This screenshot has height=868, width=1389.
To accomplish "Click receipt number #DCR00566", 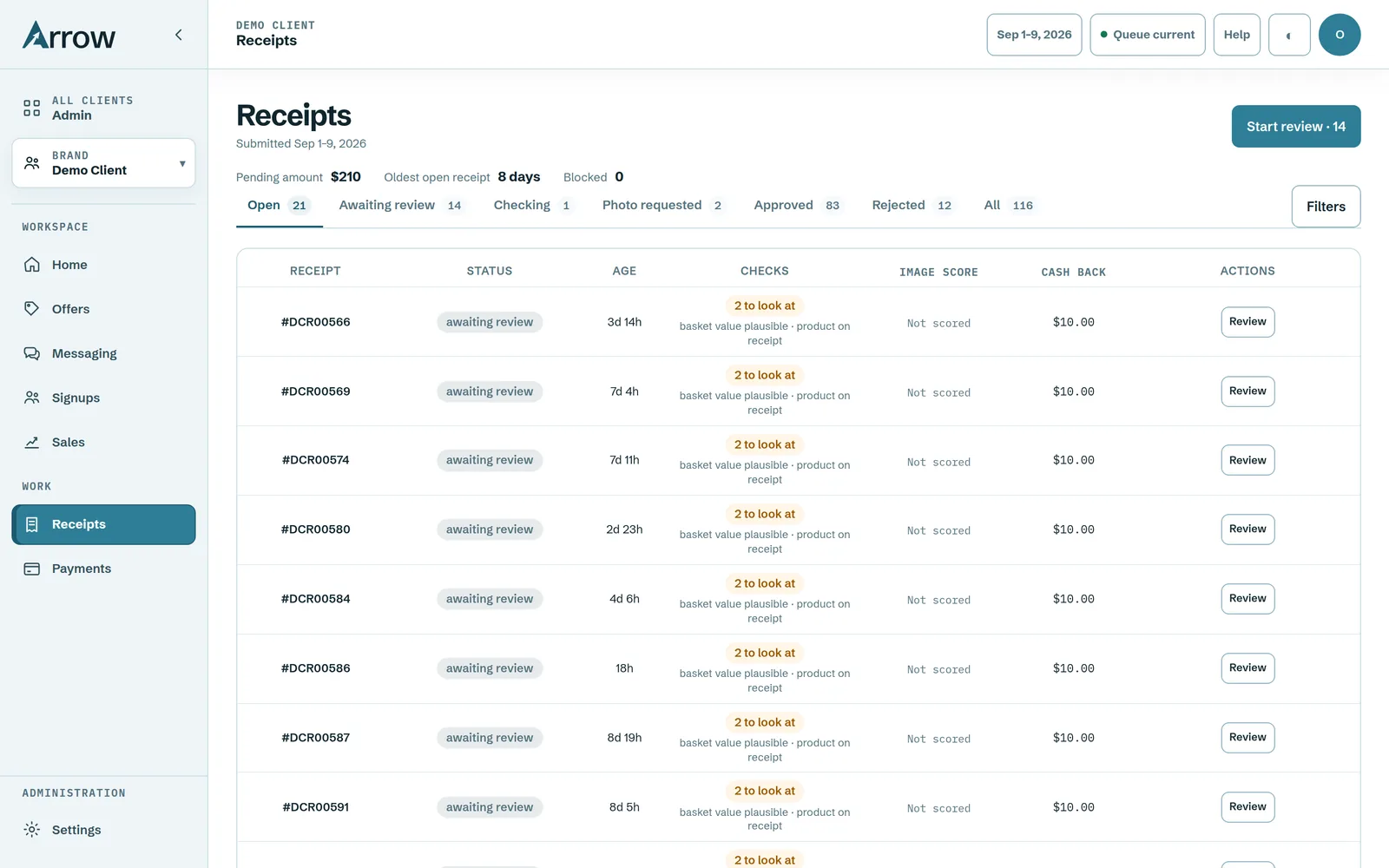I will pos(316,322).
